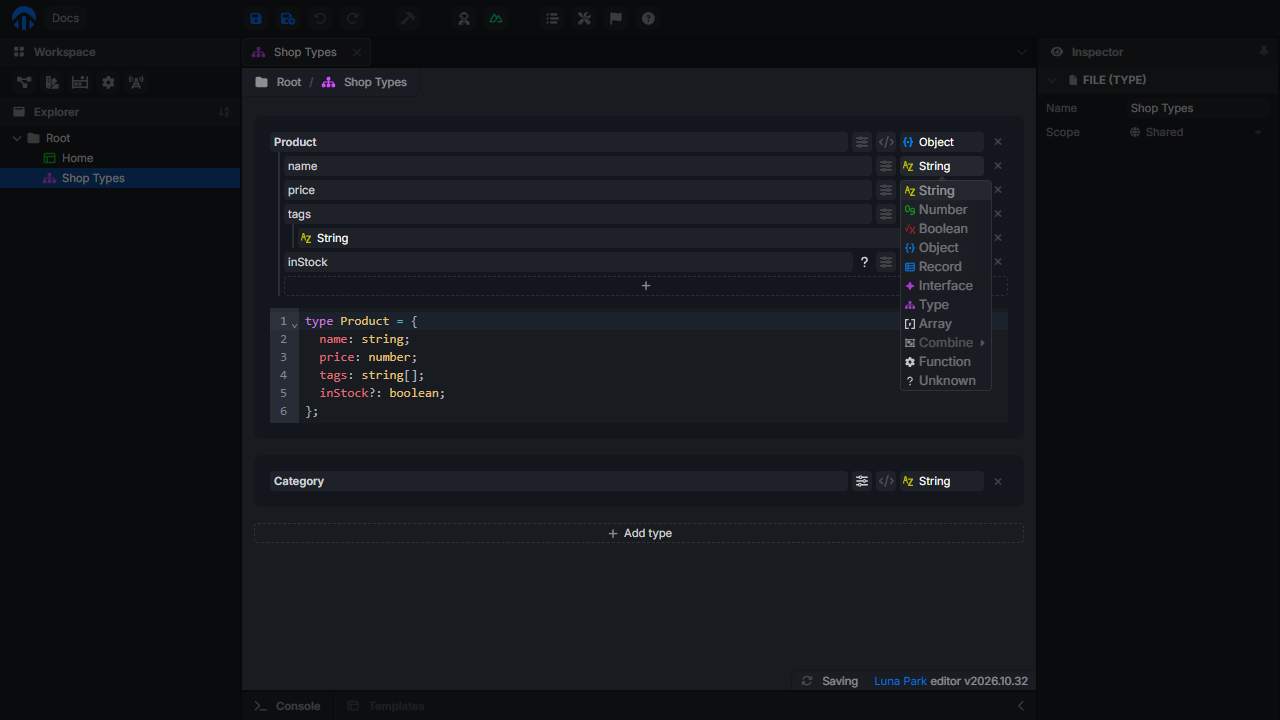Choose Array from the type list
This screenshot has height=720, width=1280.
[x=946, y=324]
